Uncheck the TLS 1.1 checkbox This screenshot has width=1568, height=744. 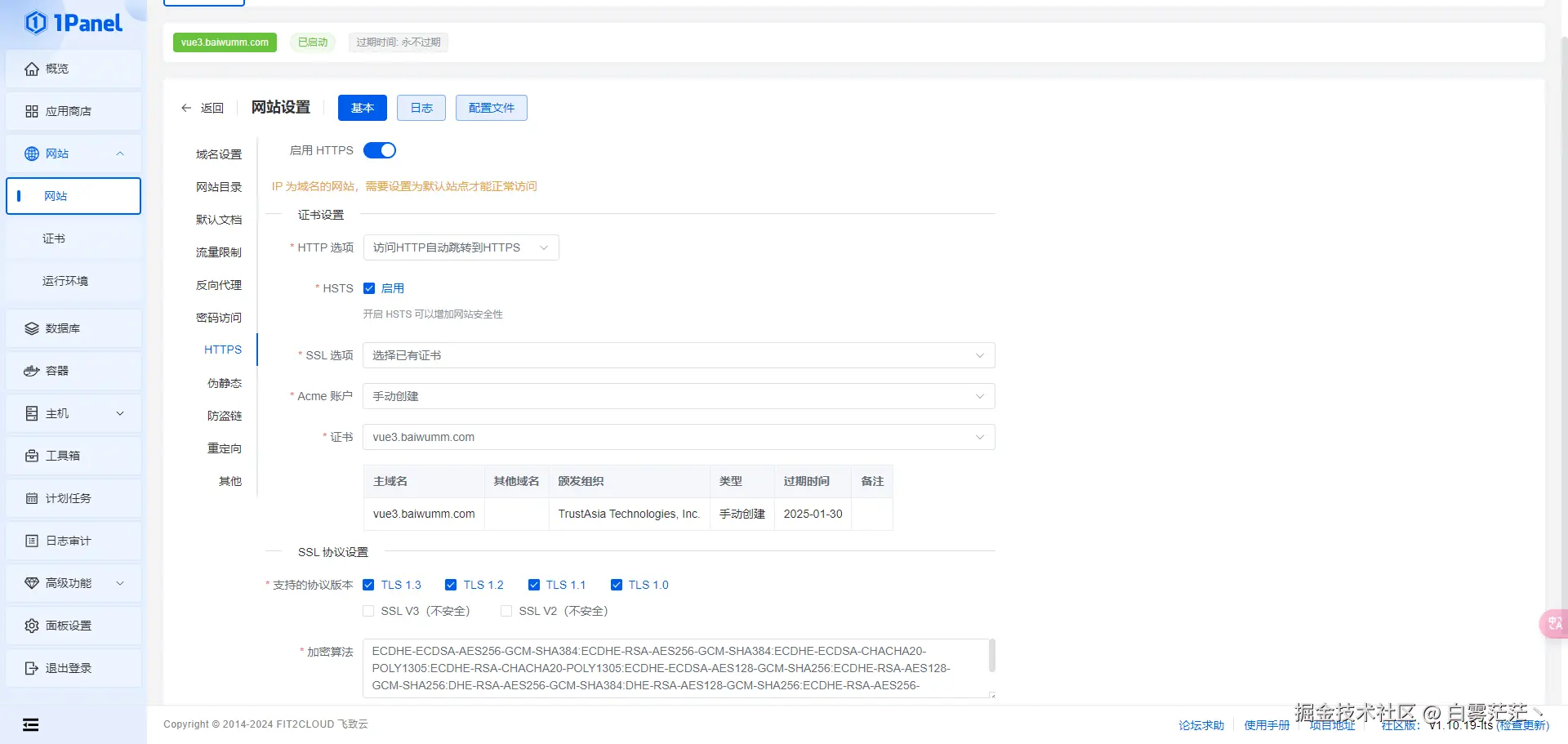[x=534, y=585]
